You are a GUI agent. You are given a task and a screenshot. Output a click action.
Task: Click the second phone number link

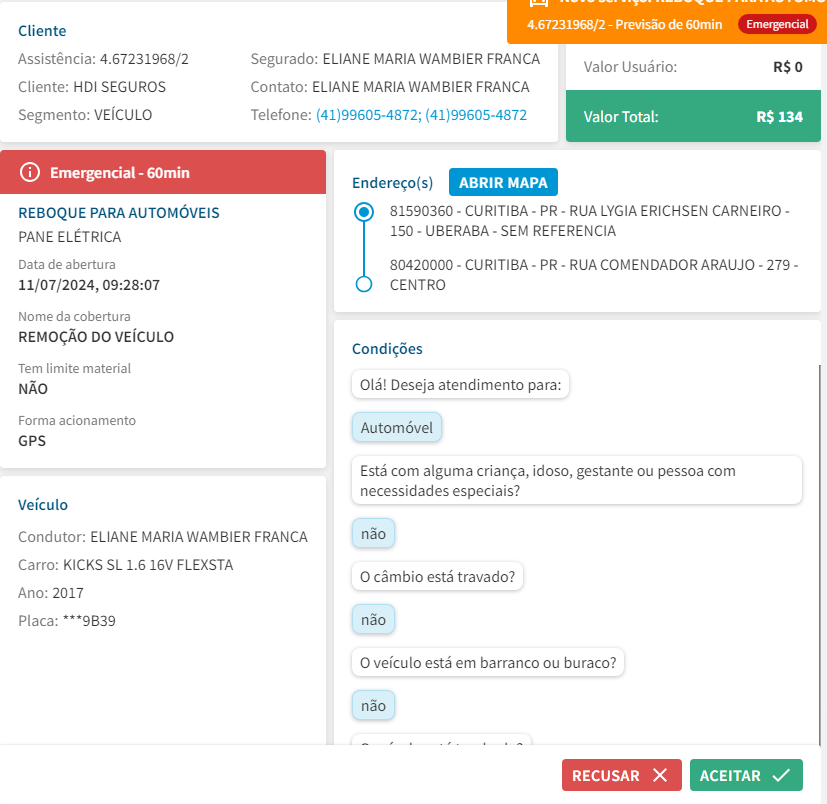(476, 115)
